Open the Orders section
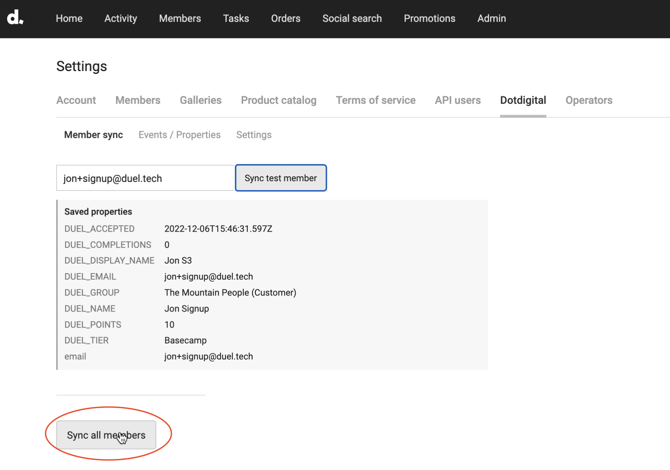The width and height of the screenshot is (670, 470). click(285, 18)
